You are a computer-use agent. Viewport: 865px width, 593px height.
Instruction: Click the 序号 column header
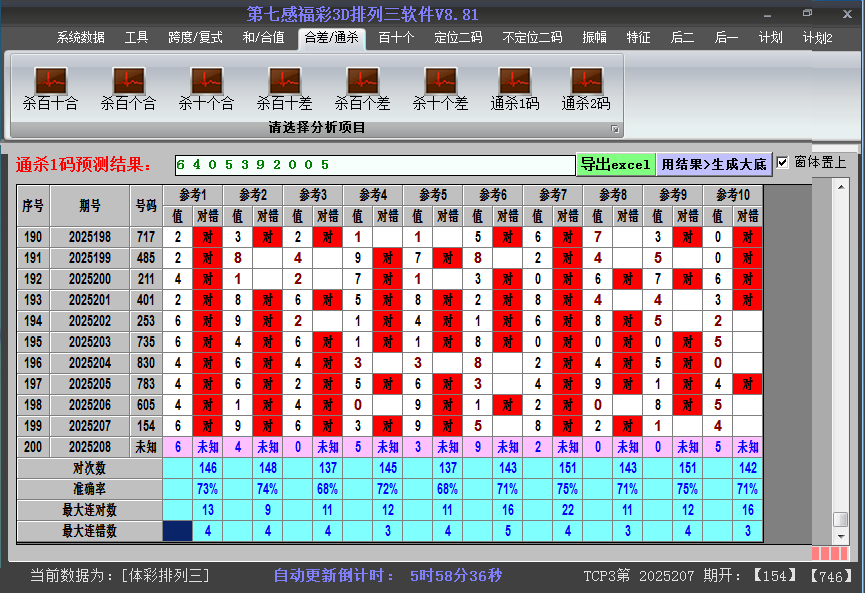pyautogui.click(x=33, y=206)
